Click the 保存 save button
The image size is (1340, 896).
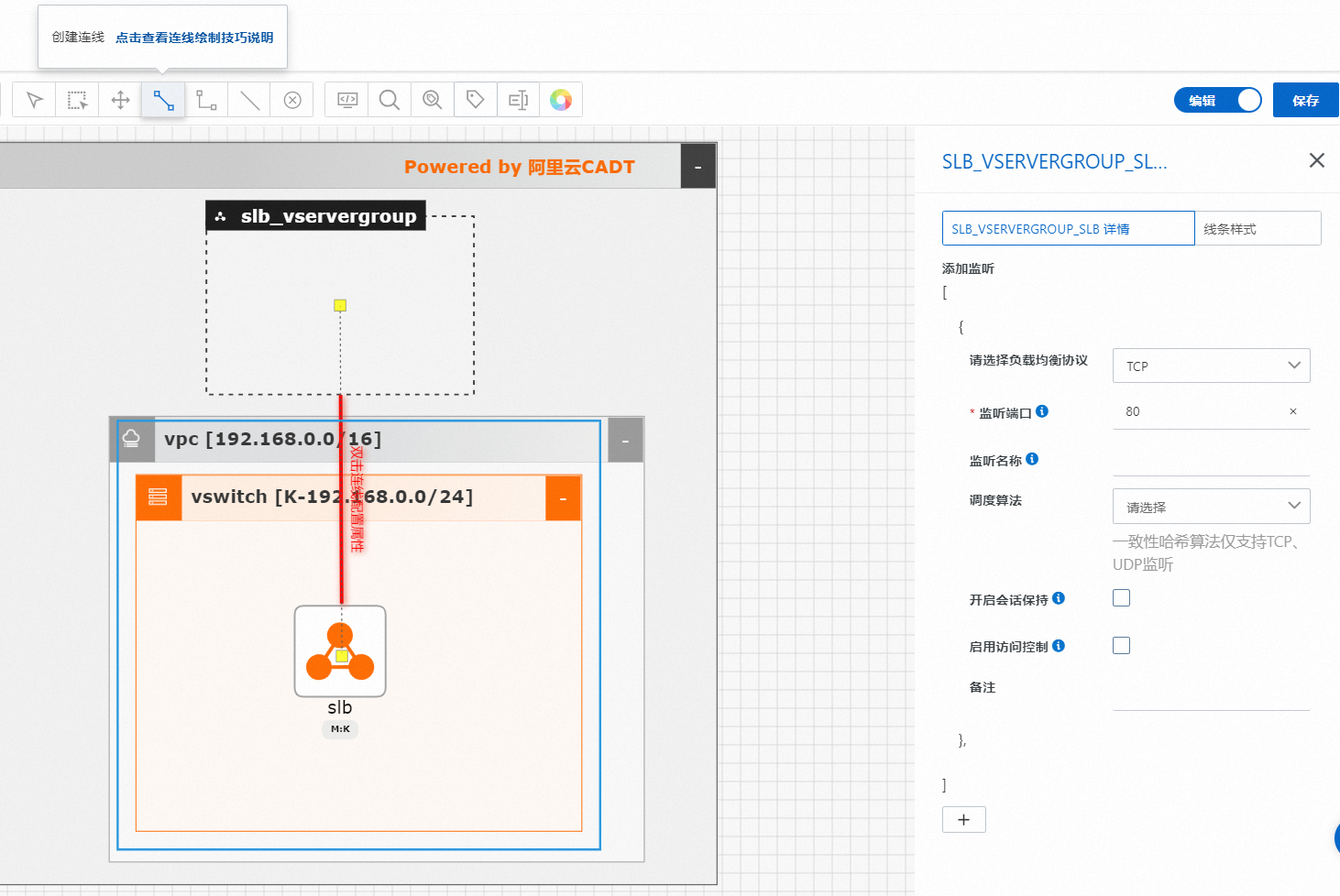[x=1306, y=100]
